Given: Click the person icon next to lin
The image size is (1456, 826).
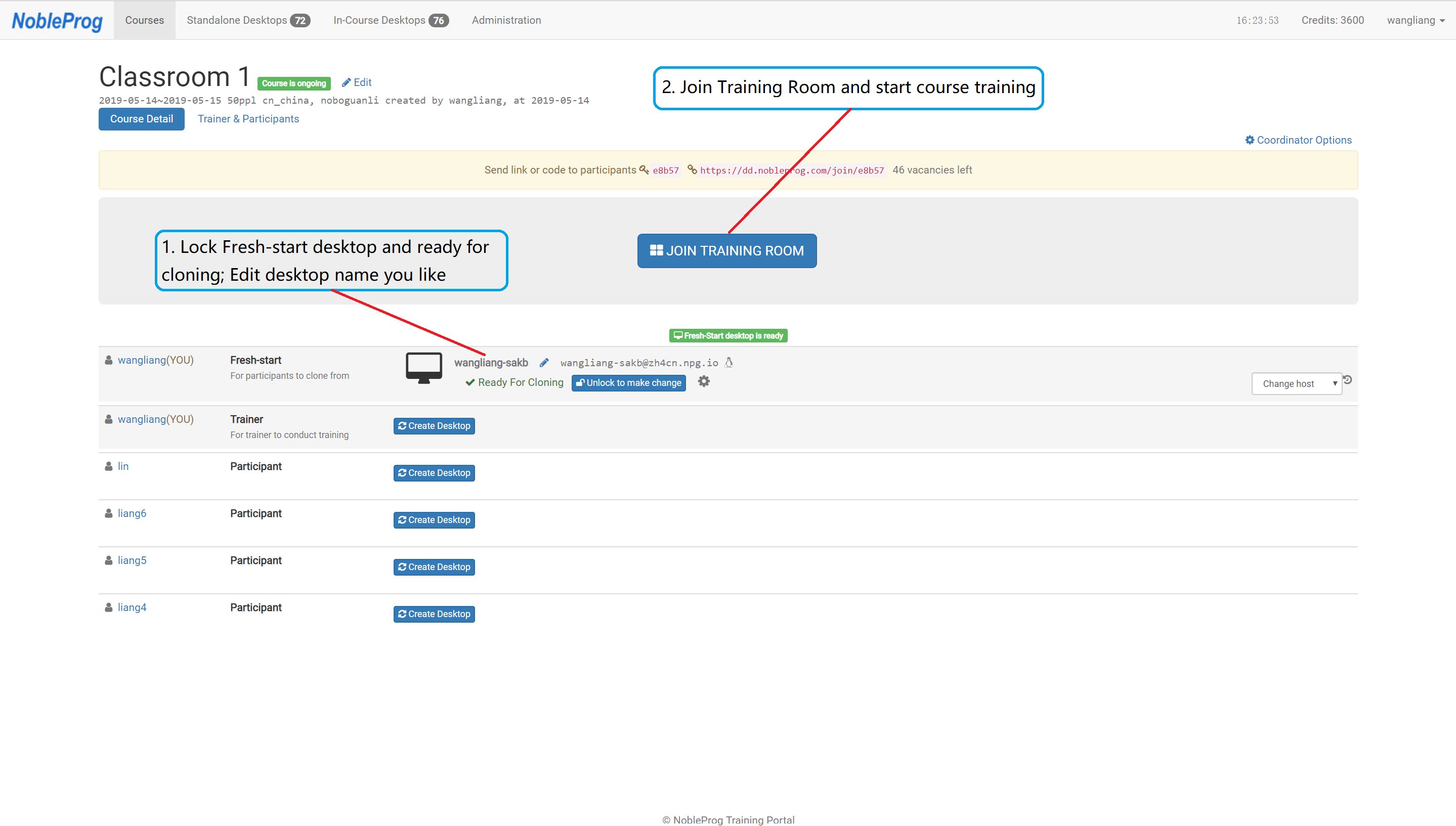Looking at the screenshot, I should tap(108, 466).
